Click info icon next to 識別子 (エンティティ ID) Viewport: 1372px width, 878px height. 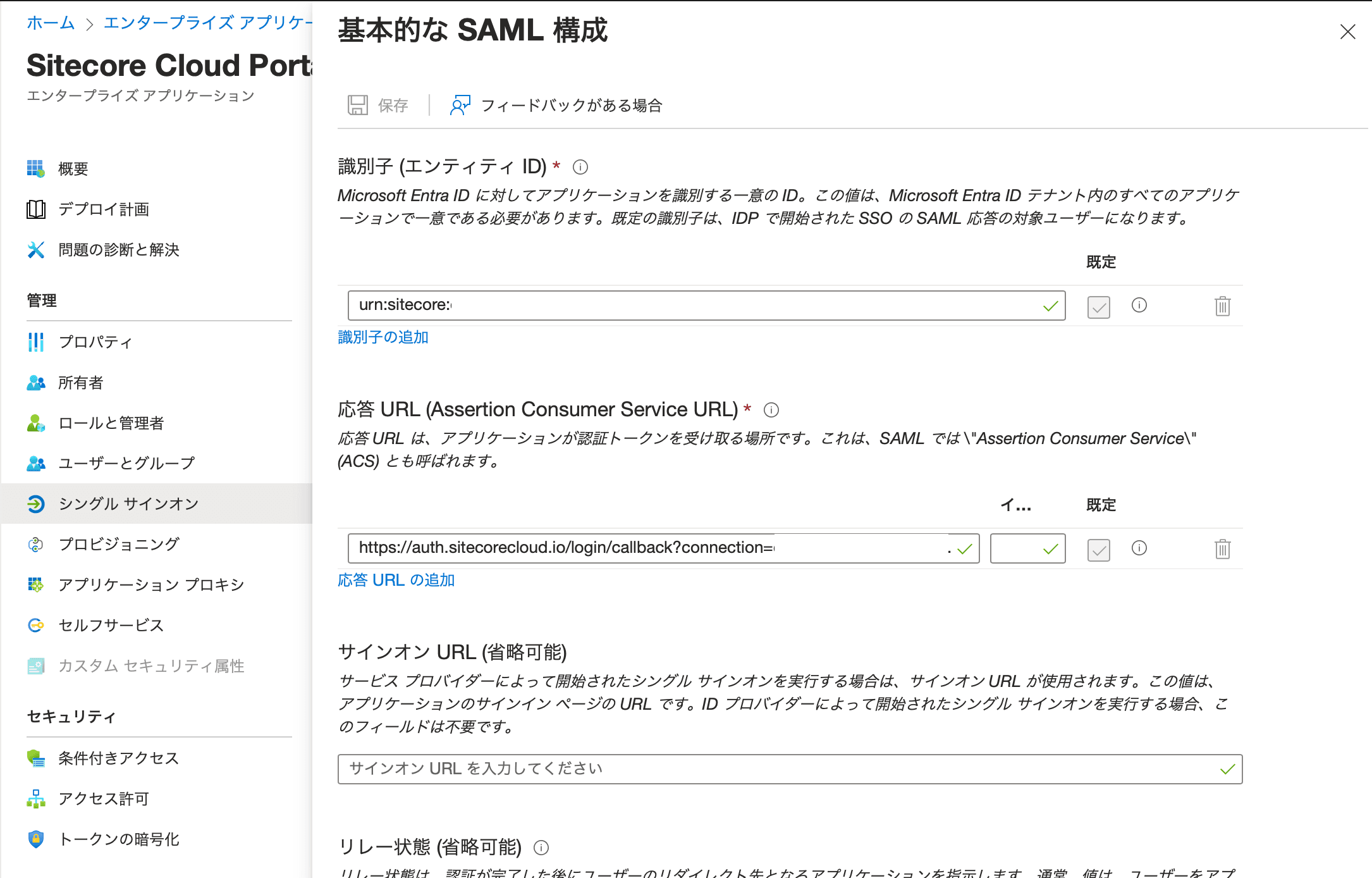(x=580, y=167)
